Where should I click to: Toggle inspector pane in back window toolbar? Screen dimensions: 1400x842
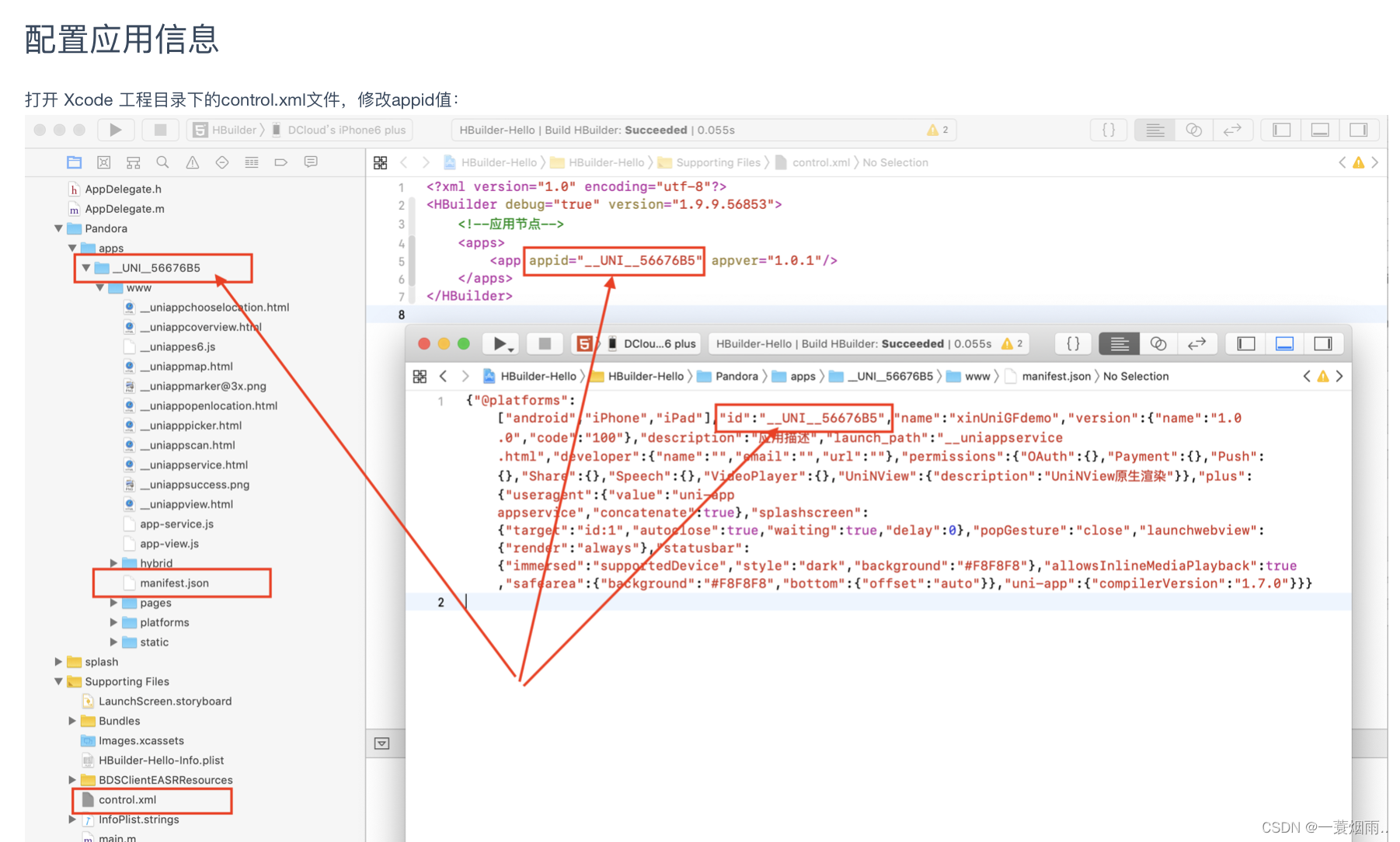pyautogui.click(x=1358, y=130)
